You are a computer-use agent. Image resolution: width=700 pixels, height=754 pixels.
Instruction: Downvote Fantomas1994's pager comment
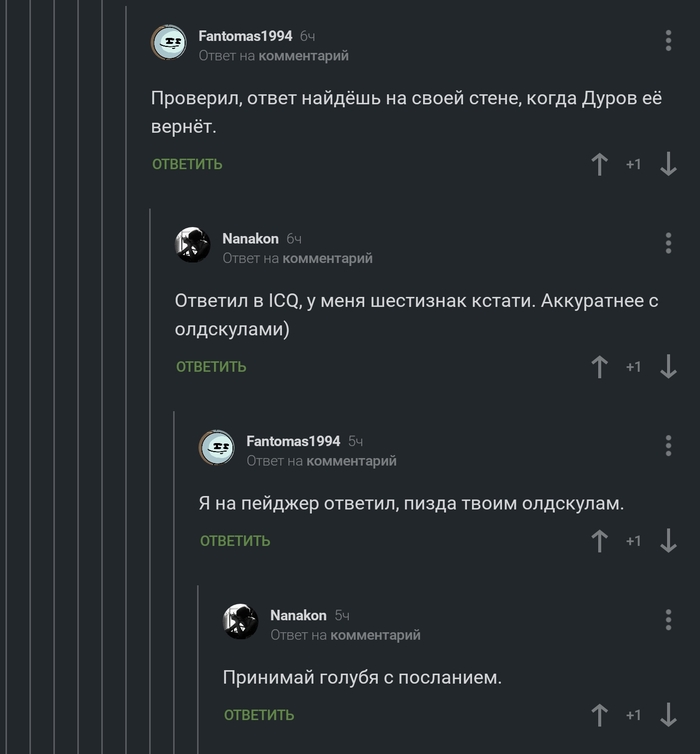point(669,541)
